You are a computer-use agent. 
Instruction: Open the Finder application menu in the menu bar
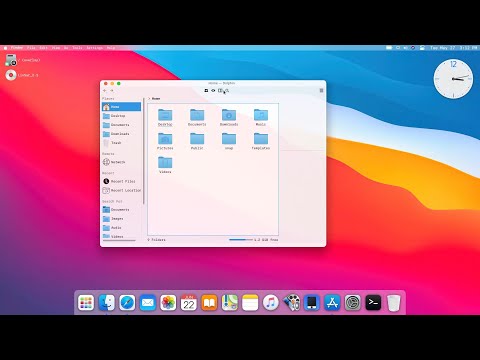click(x=17, y=48)
